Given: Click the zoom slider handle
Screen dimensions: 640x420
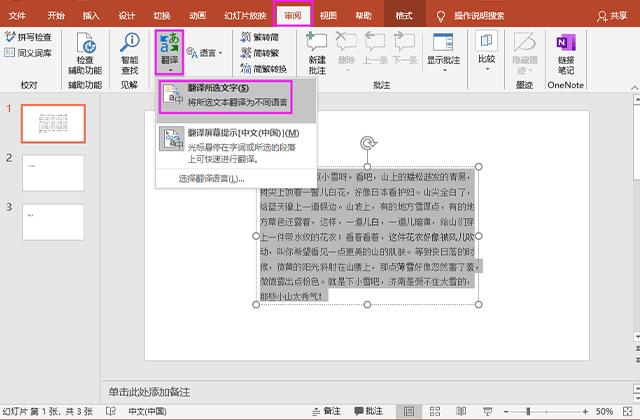Looking at the screenshot, I should click(x=528, y=411).
